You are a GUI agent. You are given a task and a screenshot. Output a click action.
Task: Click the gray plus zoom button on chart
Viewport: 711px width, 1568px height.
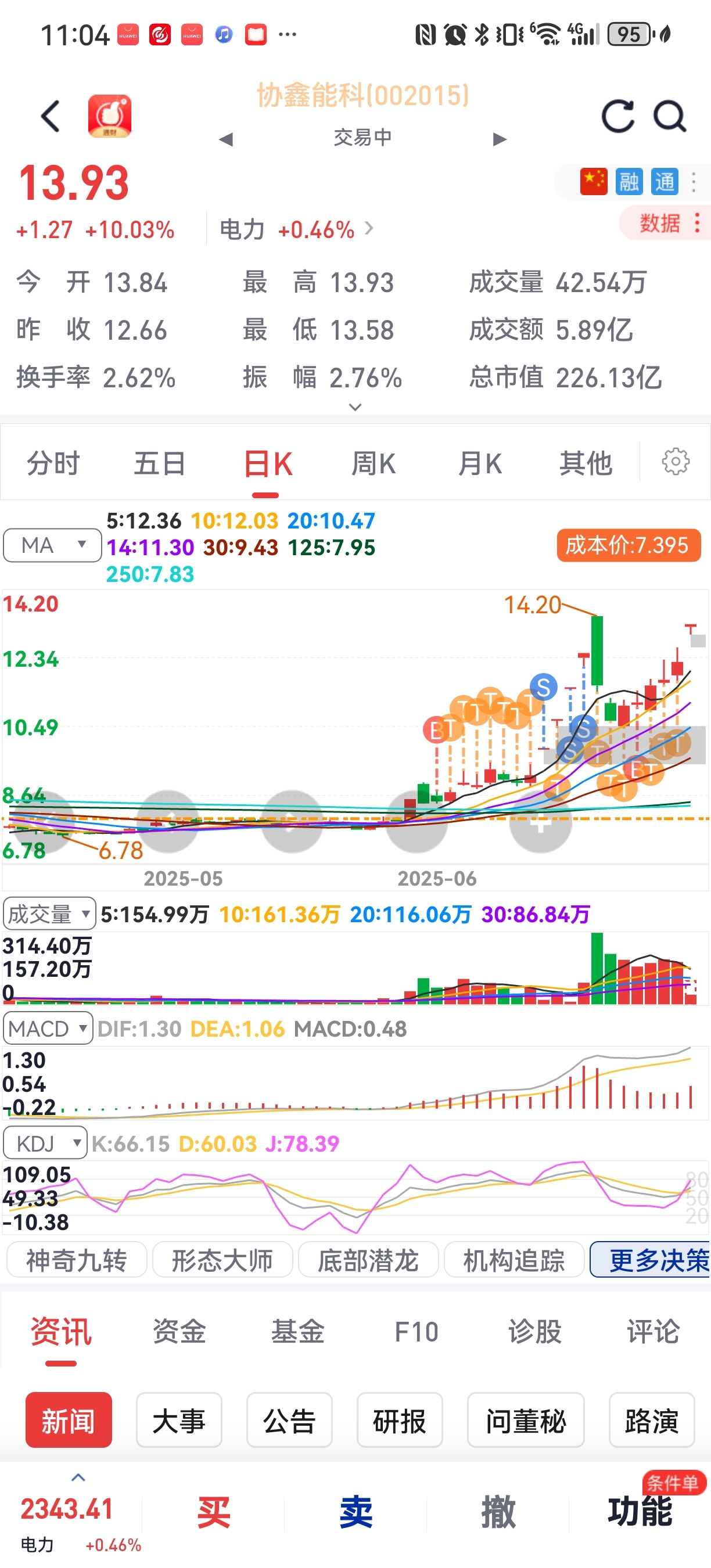click(x=541, y=822)
